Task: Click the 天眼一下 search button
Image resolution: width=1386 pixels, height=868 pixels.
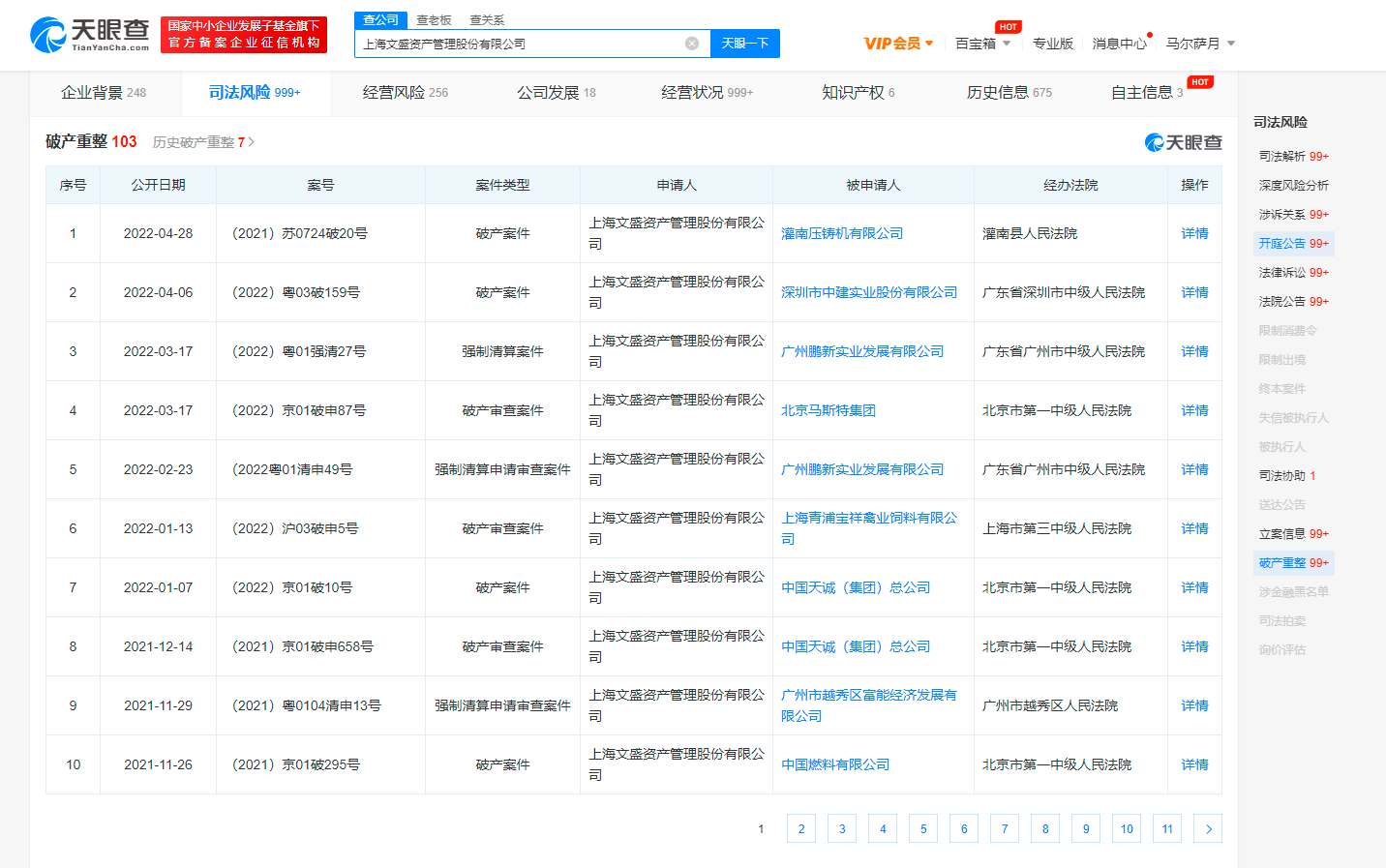Action: tap(745, 44)
